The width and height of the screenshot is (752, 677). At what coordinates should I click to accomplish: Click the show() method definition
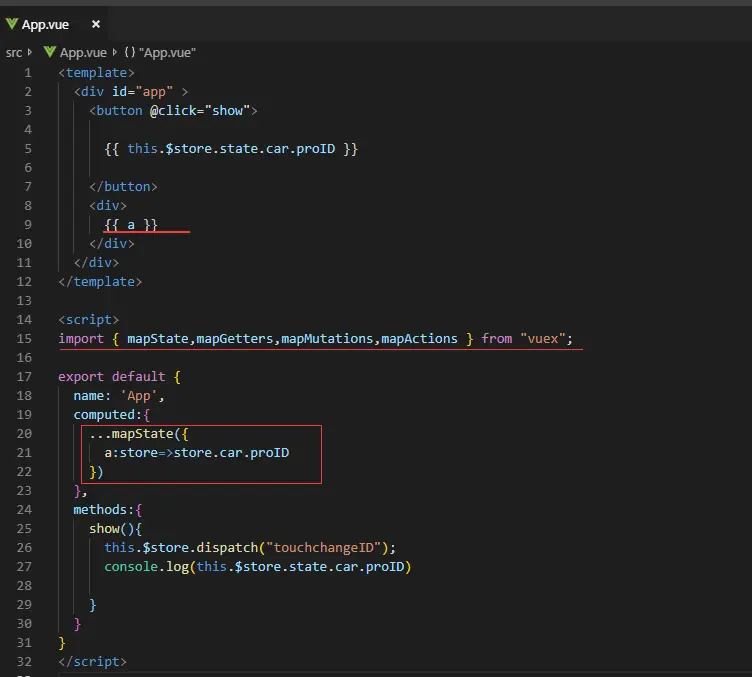115,529
